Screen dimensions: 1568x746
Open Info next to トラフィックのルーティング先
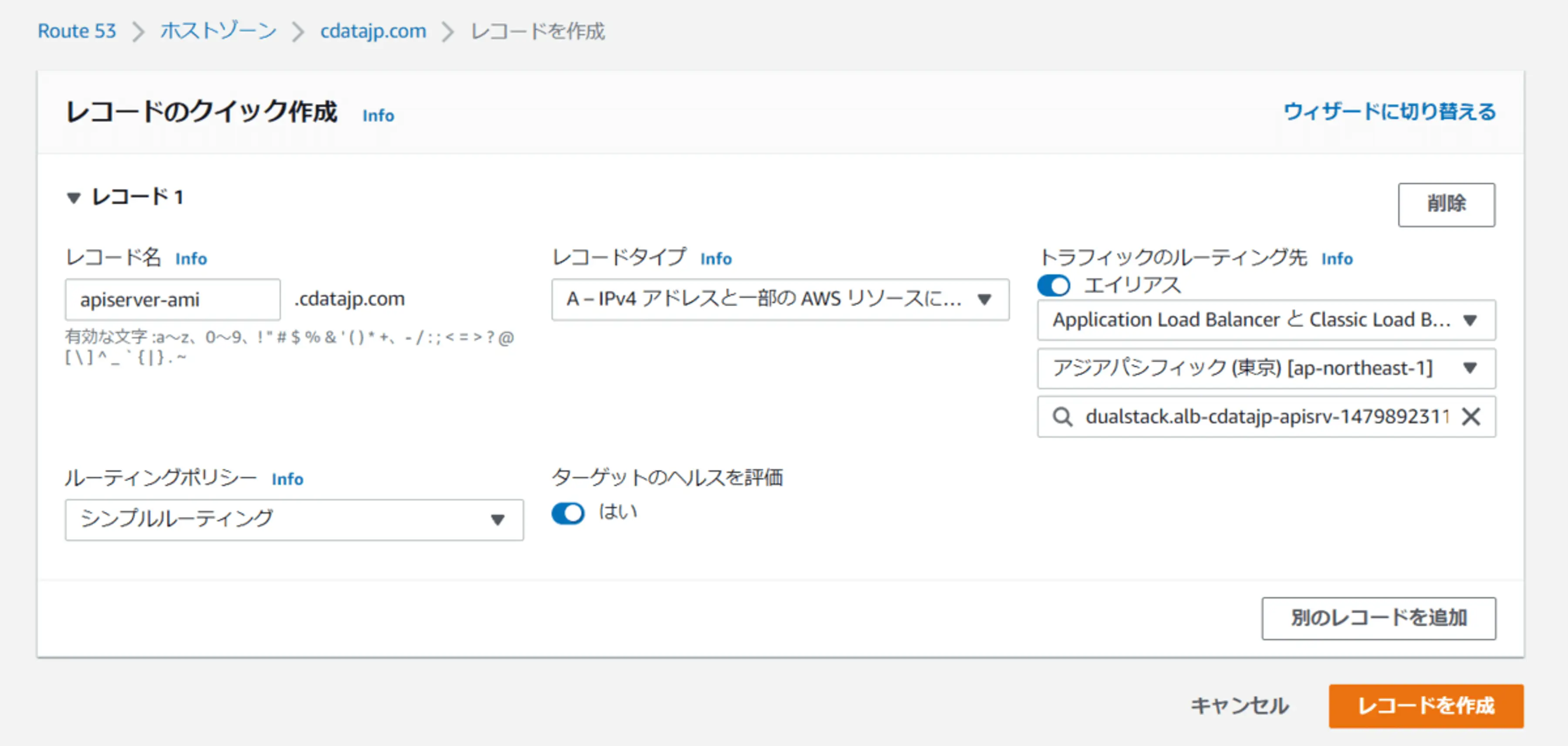click(x=1337, y=259)
